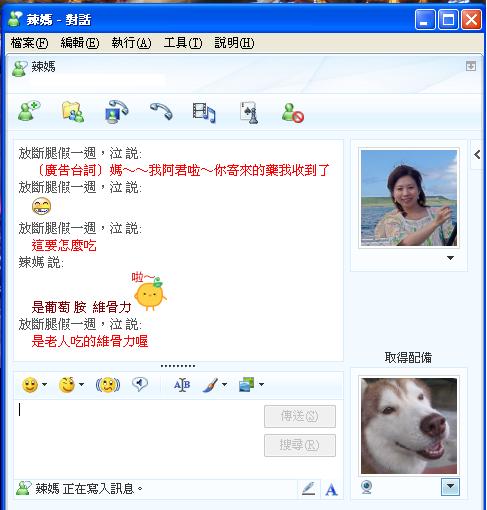
Task: Open the paintbrush color scheme icon
Action: point(211,385)
